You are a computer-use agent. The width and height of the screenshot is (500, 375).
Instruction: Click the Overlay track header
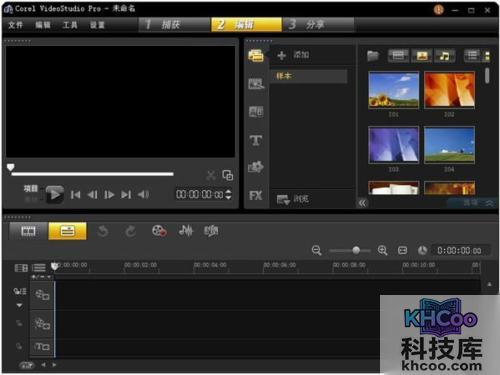click(x=42, y=323)
